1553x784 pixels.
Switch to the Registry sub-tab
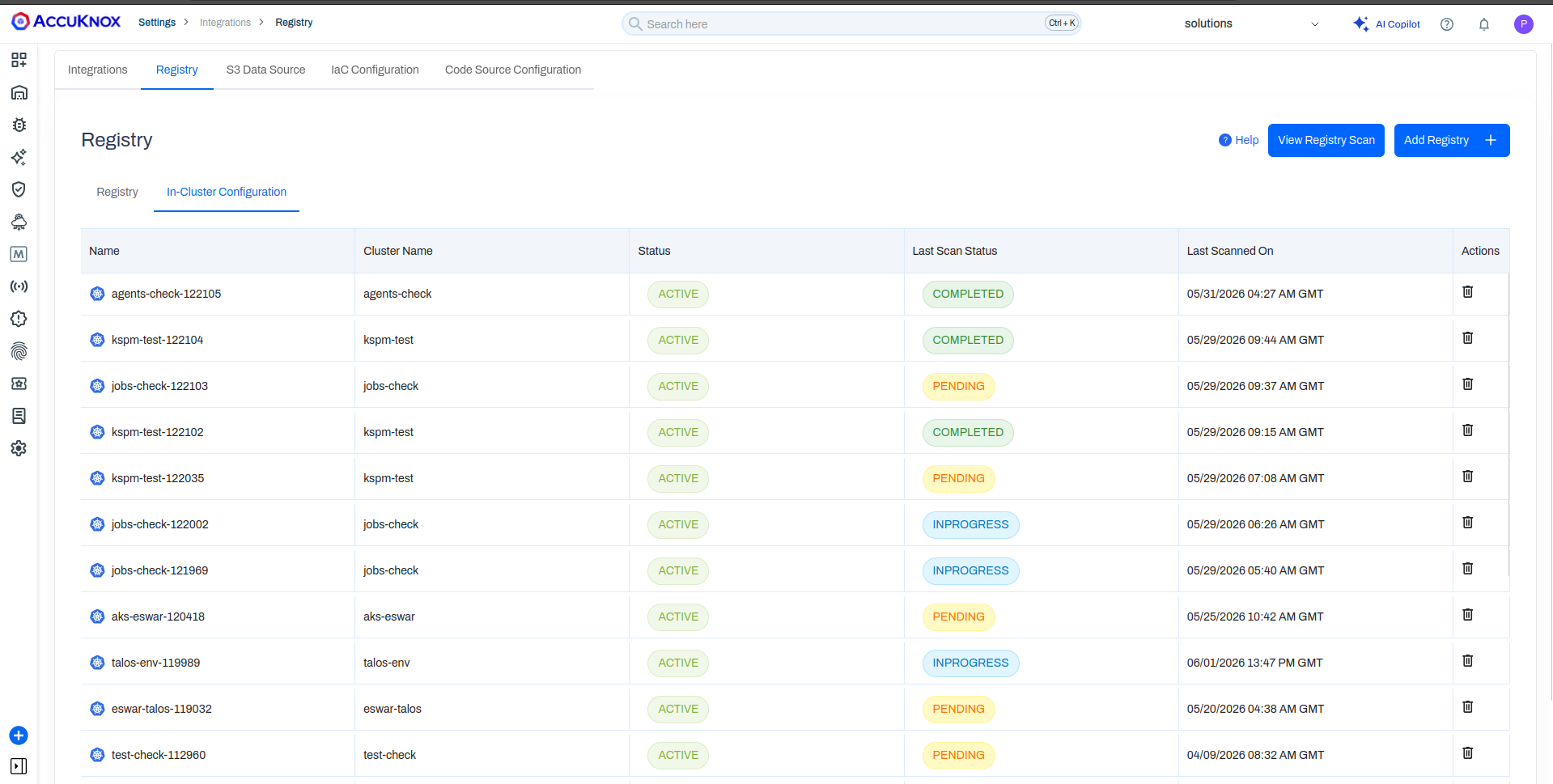pos(117,192)
